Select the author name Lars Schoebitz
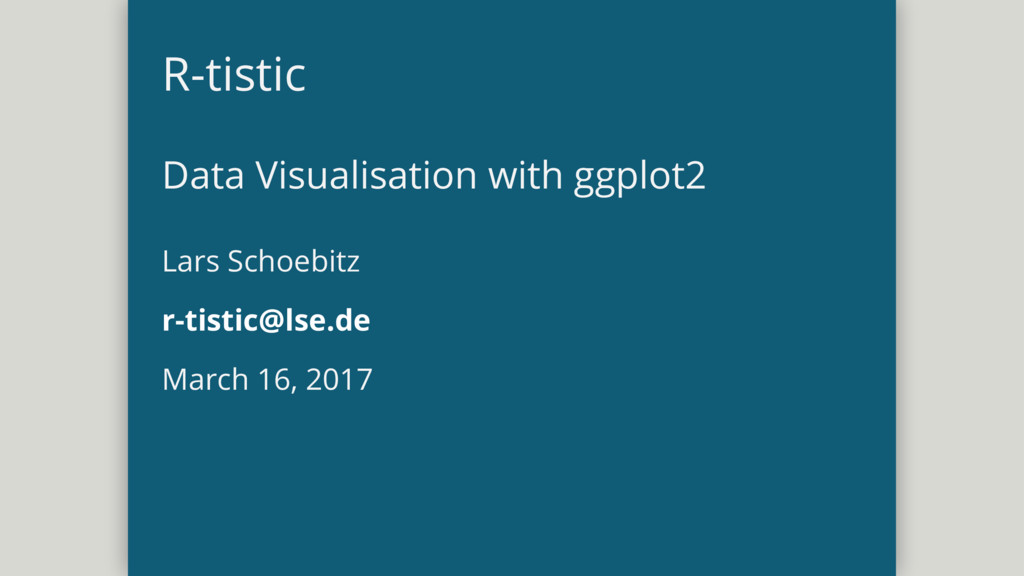1024x576 pixels. [x=261, y=261]
